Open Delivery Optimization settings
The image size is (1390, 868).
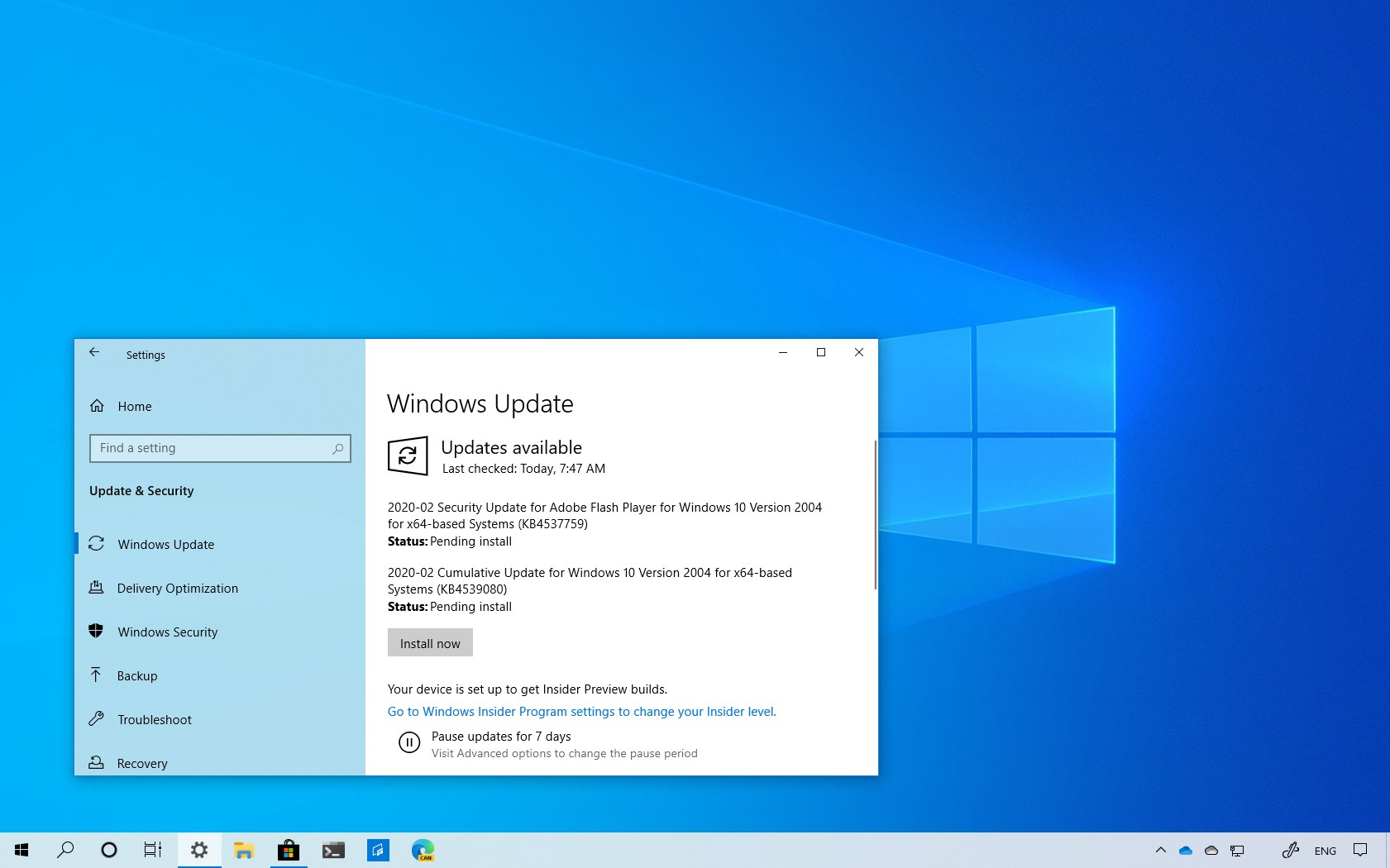[177, 588]
